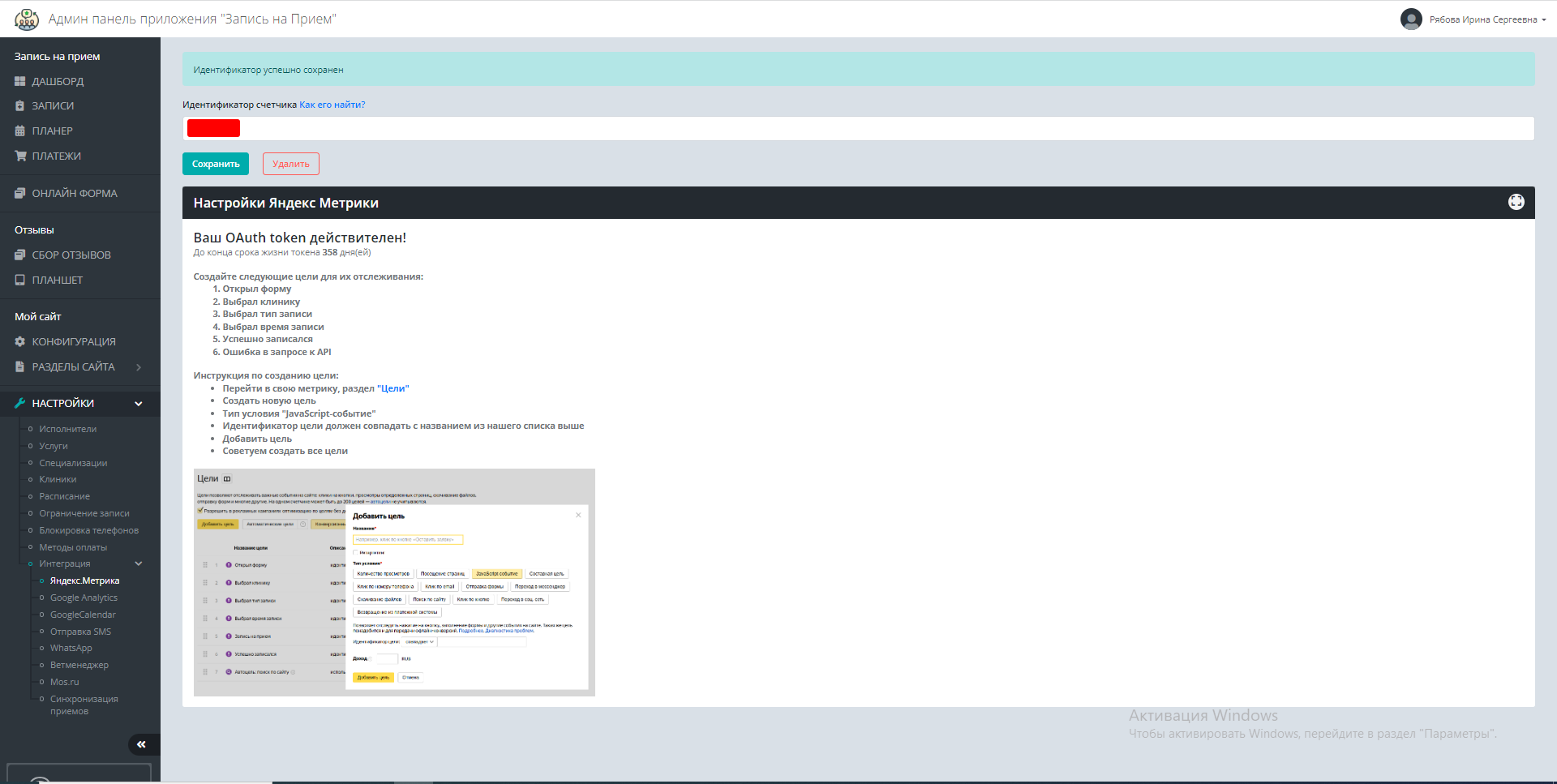The height and width of the screenshot is (784, 1557).
Task: Click the Записи clipboard icon
Action: 20,106
